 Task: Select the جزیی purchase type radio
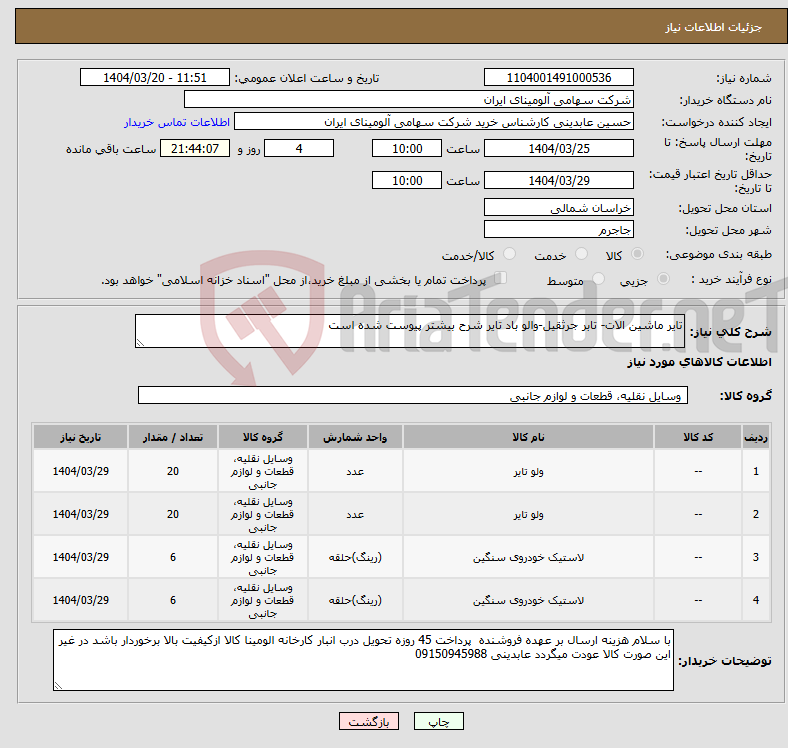(x=663, y=278)
